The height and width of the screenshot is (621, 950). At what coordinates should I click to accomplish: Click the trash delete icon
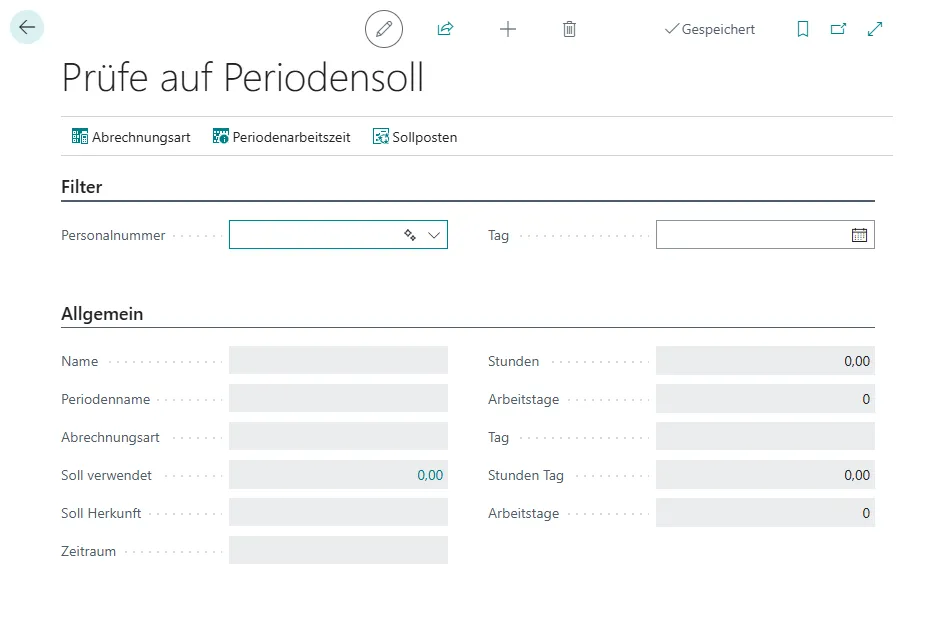(x=569, y=29)
